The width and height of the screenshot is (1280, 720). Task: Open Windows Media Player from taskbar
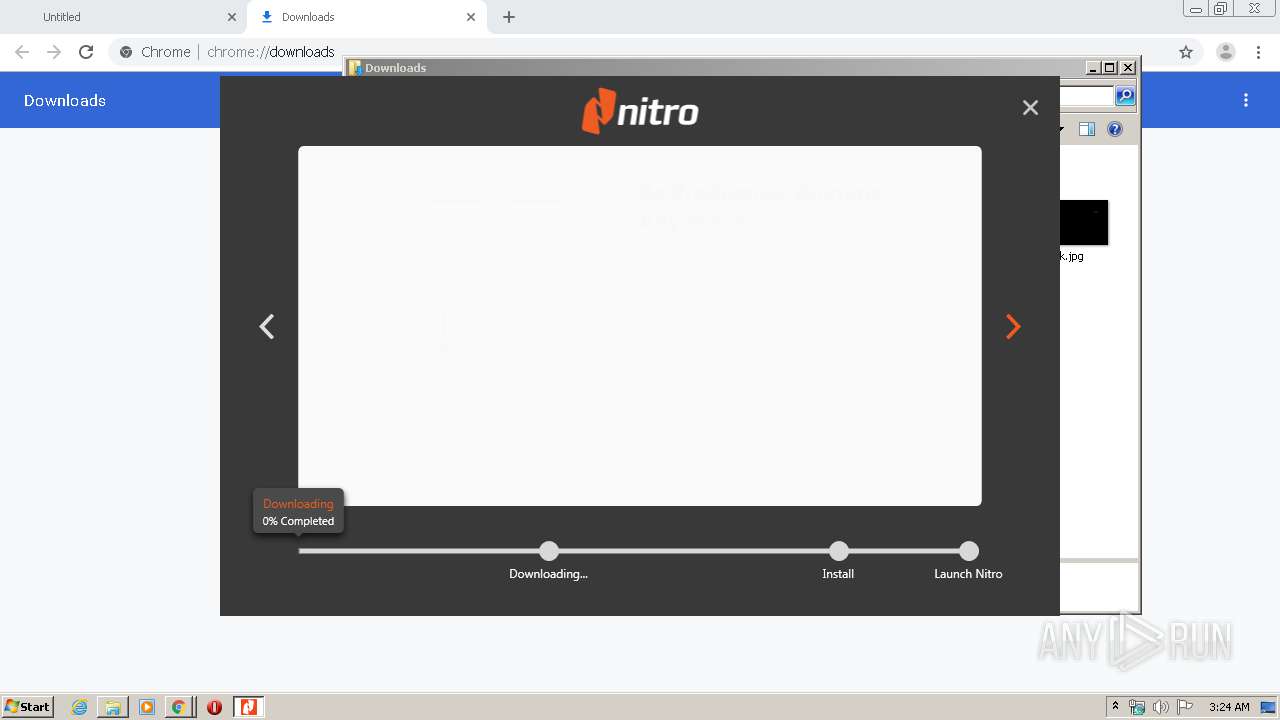[x=147, y=707]
